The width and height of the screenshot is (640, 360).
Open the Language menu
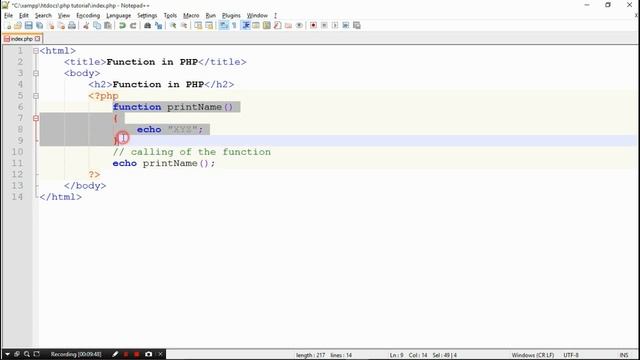[x=118, y=16]
